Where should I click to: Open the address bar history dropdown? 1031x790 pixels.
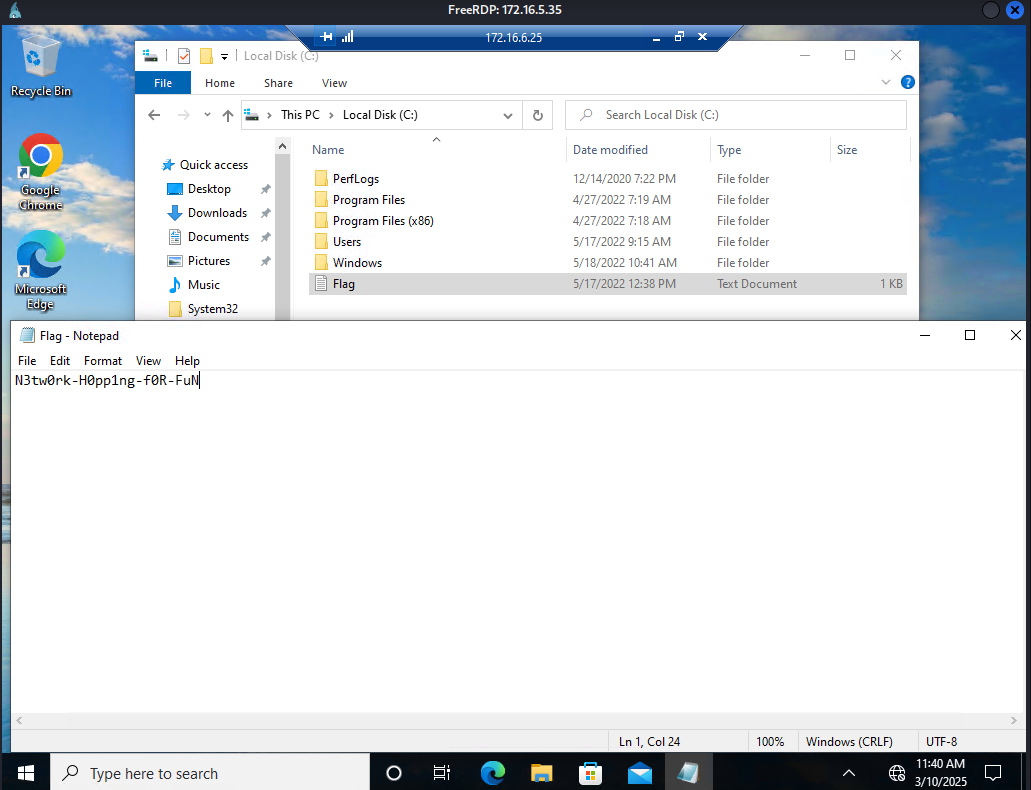[x=508, y=115]
